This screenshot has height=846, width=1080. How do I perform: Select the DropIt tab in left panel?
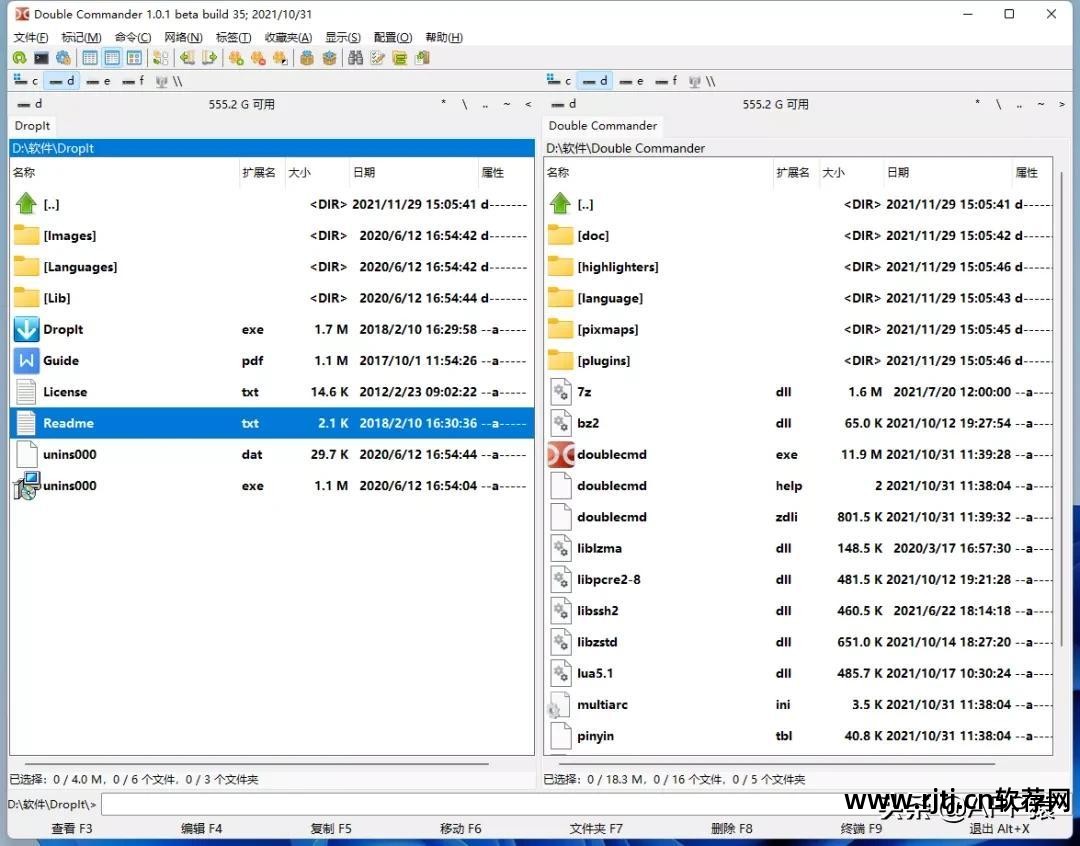pos(32,125)
